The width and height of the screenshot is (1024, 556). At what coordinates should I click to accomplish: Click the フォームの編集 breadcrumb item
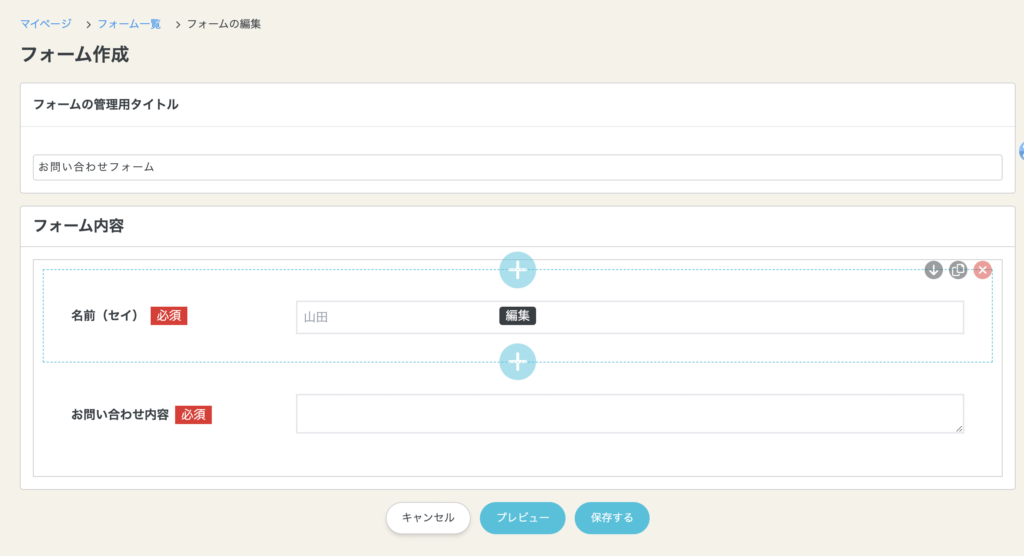click(x=224, y=23)
